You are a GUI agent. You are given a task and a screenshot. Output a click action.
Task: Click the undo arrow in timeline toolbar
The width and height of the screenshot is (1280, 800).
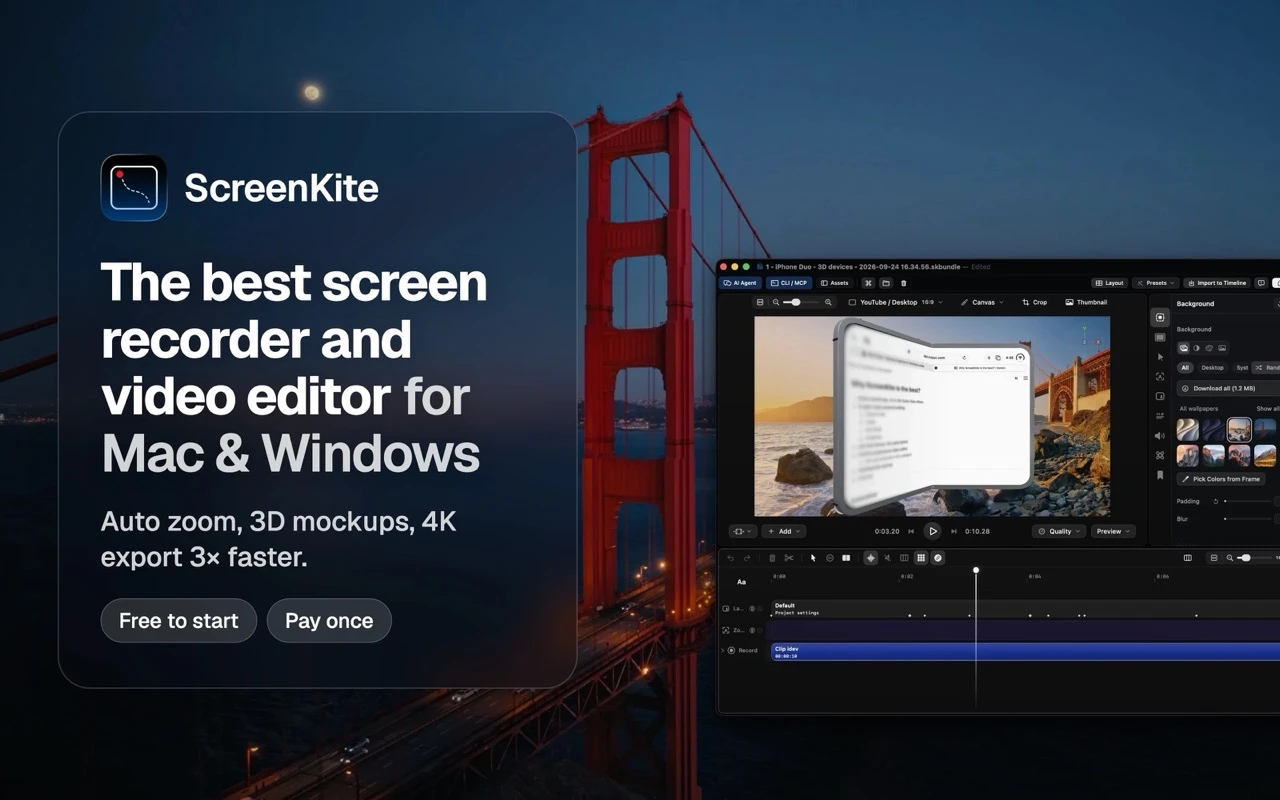(x=731, y=558)
